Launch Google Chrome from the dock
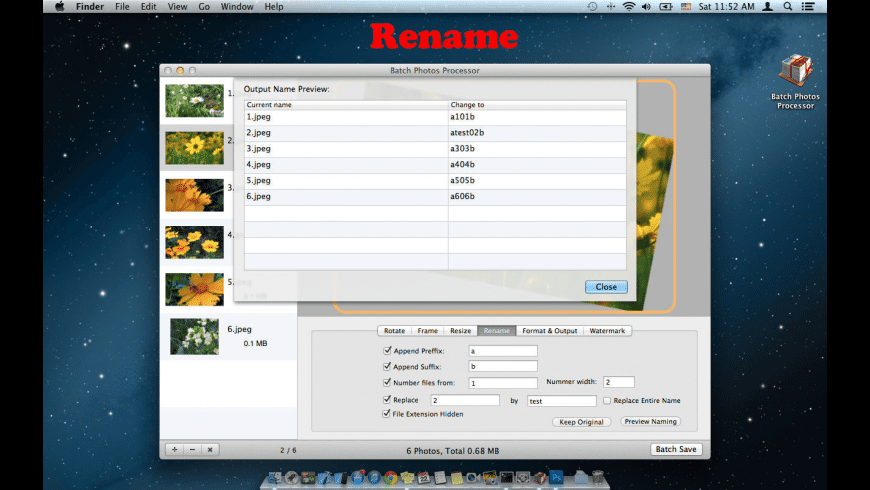 [391, 478]
